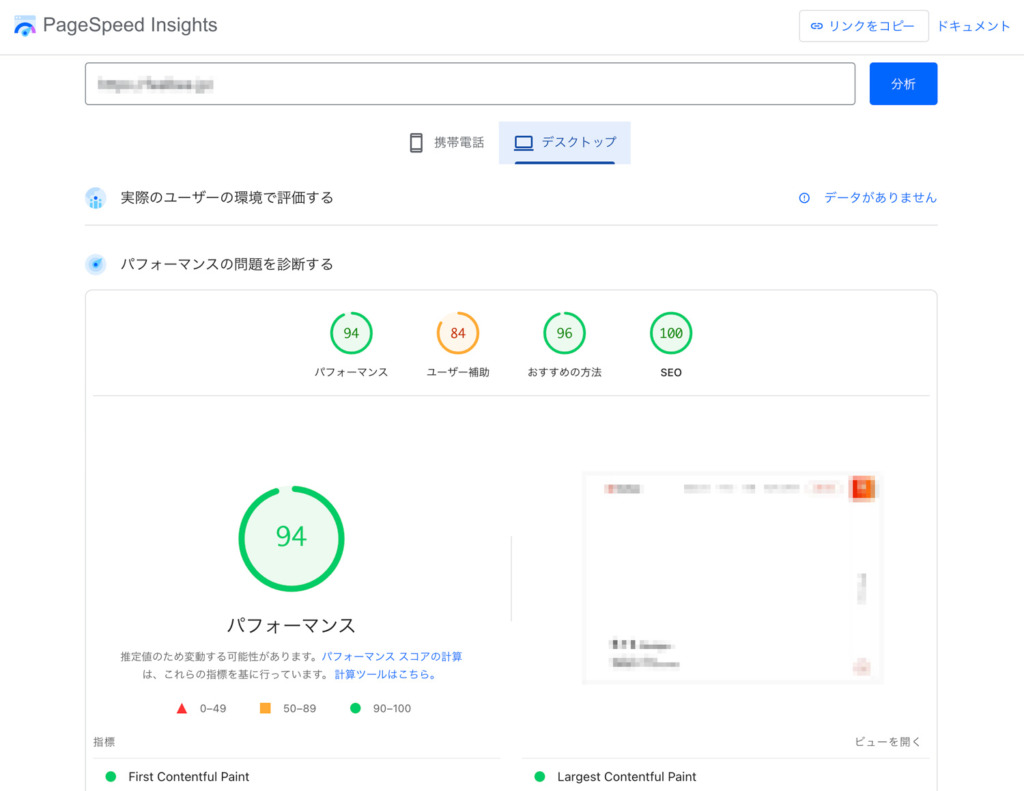Click the large 94 performance gauge
The width and height of the screenshot is (1024, 791).
tap(291, 538)
